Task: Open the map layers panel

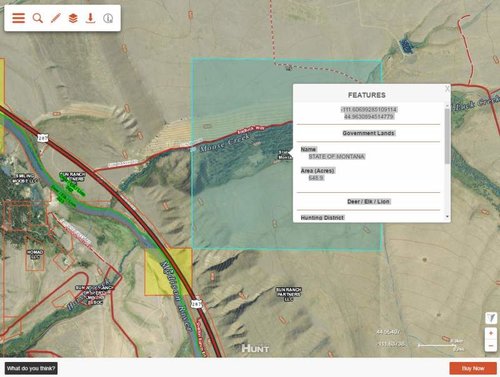Action: coord(73,18)
